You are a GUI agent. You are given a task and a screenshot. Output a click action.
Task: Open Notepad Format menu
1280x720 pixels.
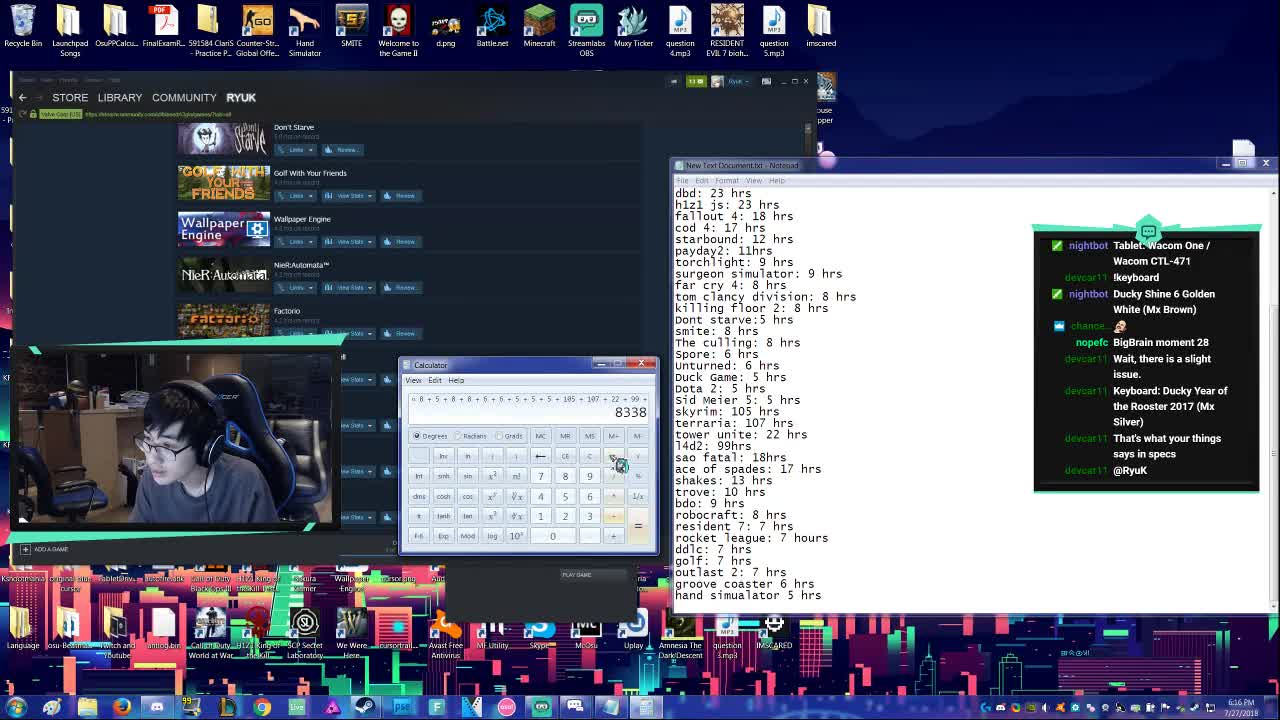(x=727, y=181)
